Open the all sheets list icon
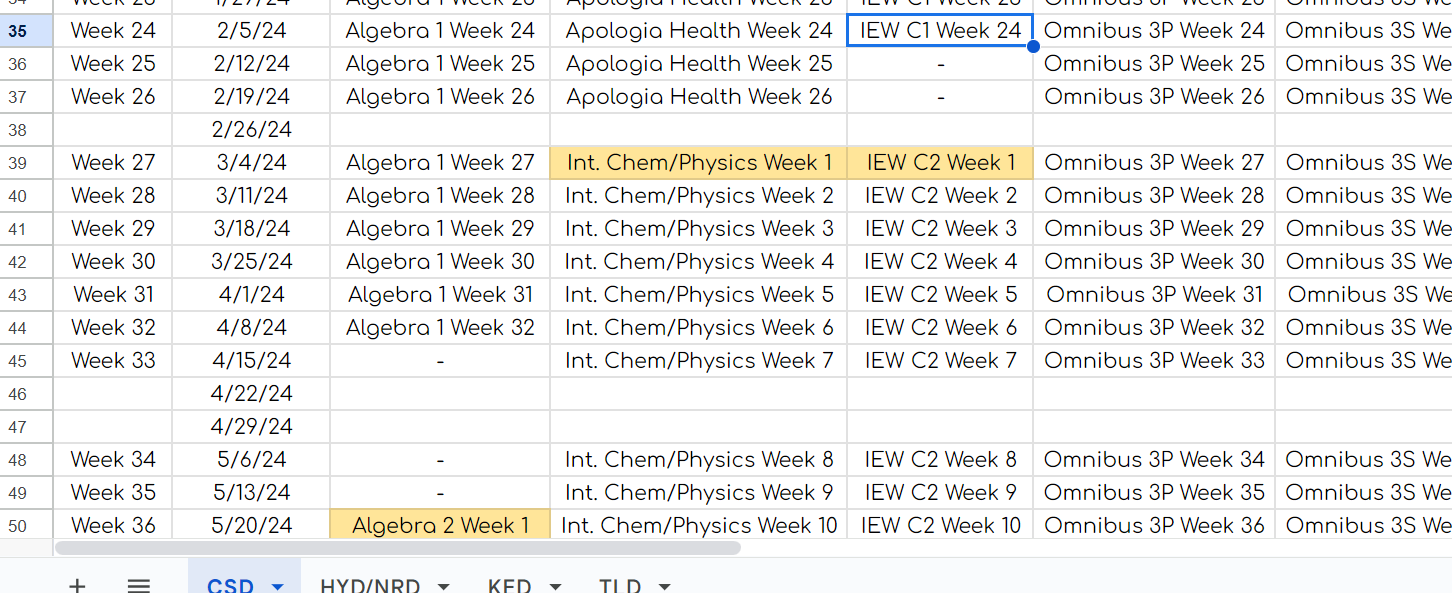The image size is (1452, 593). [139, 585]
